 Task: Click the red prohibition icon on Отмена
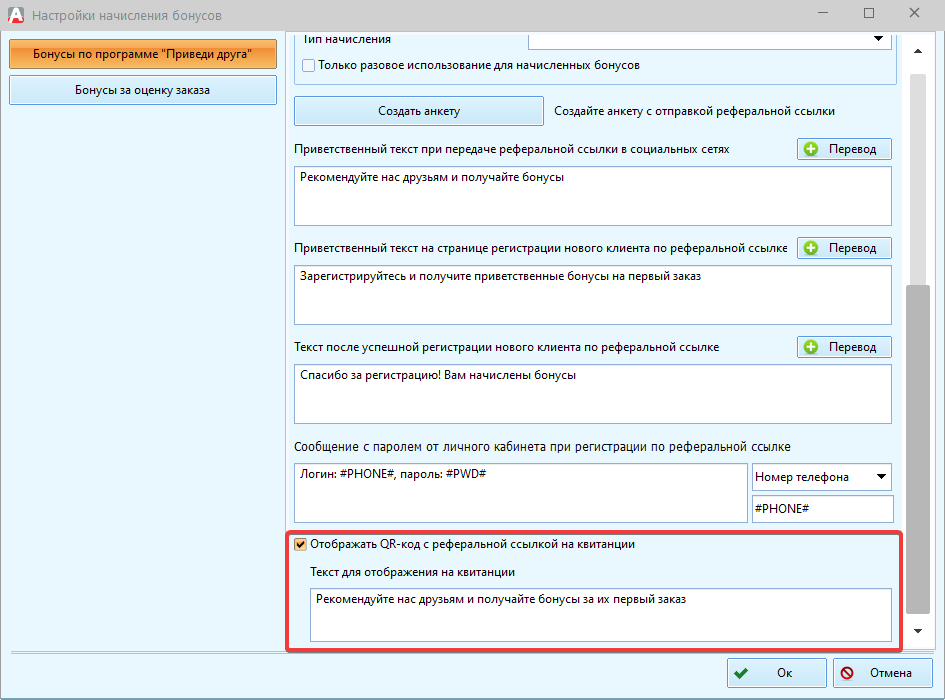(x=847, y=673)
